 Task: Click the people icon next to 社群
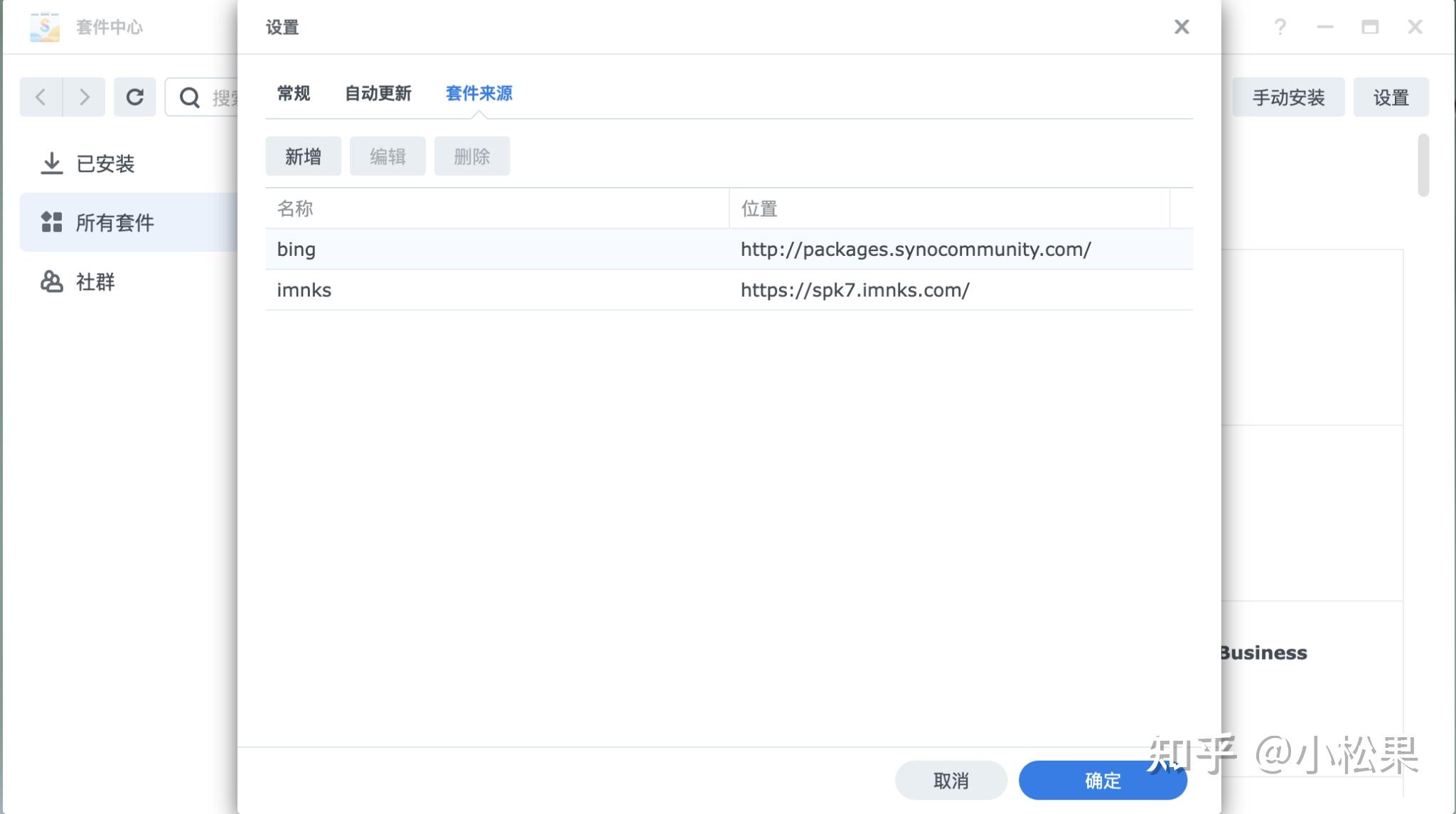(x=51, y=282)
